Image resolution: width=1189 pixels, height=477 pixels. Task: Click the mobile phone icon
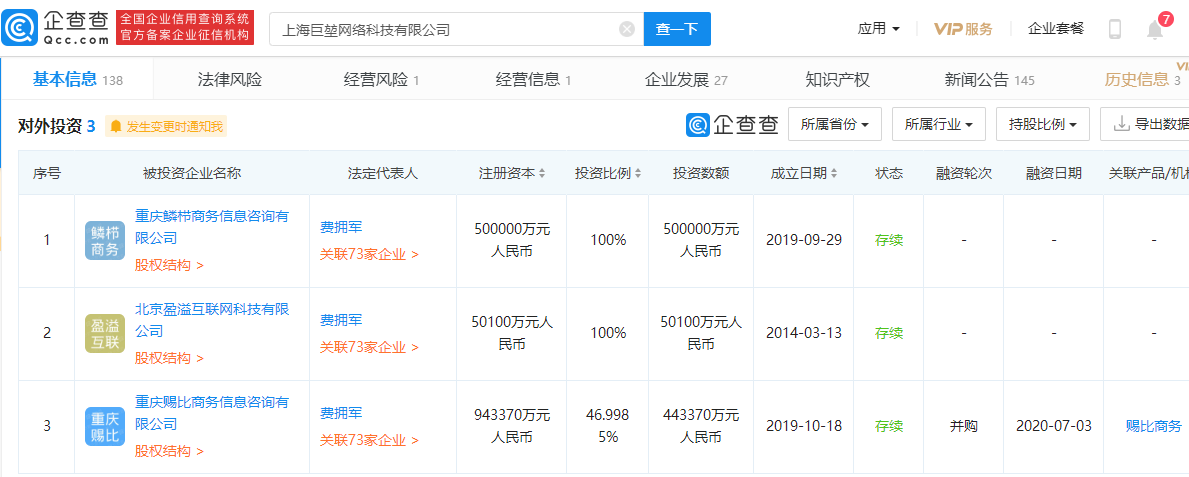tap(1115, 29)
